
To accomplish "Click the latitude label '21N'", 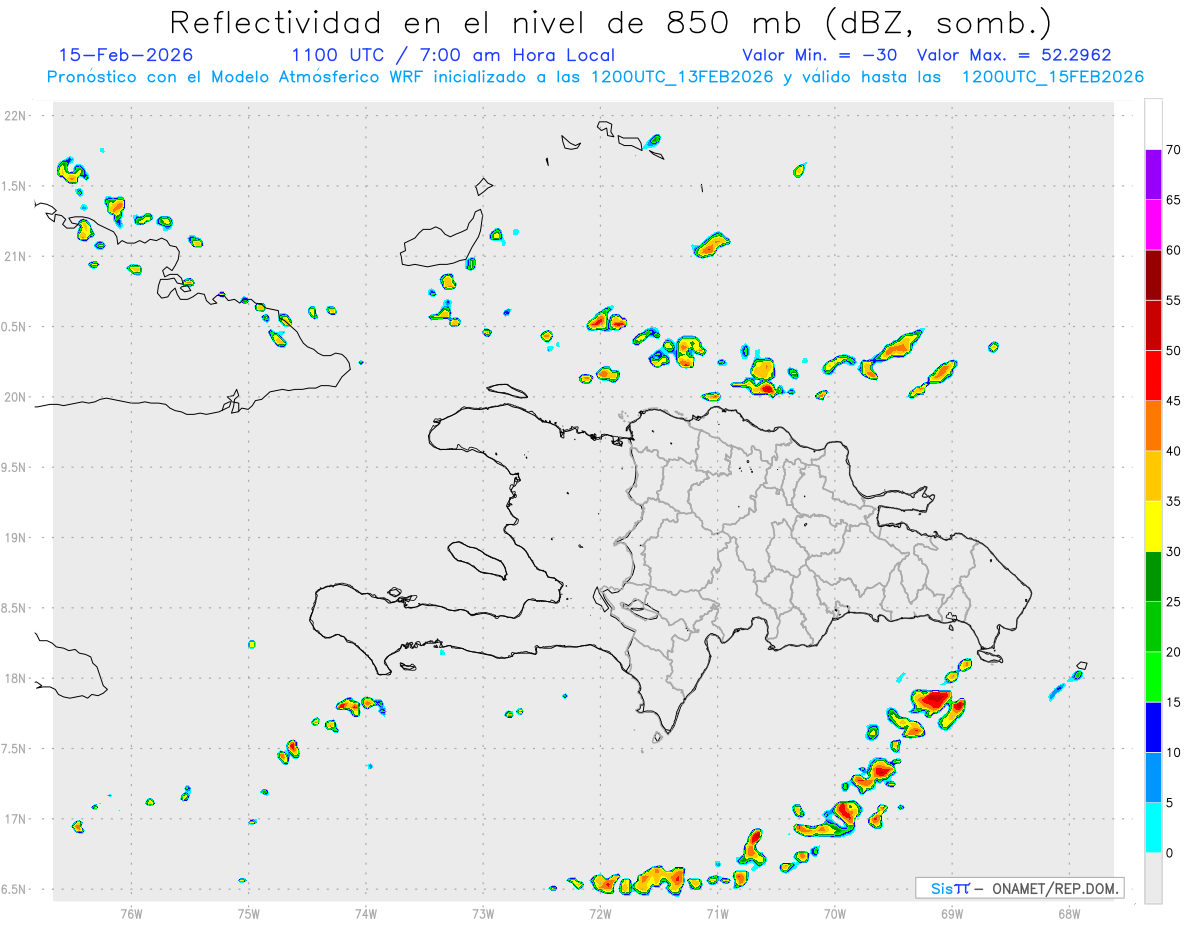I will click(17, 256).
